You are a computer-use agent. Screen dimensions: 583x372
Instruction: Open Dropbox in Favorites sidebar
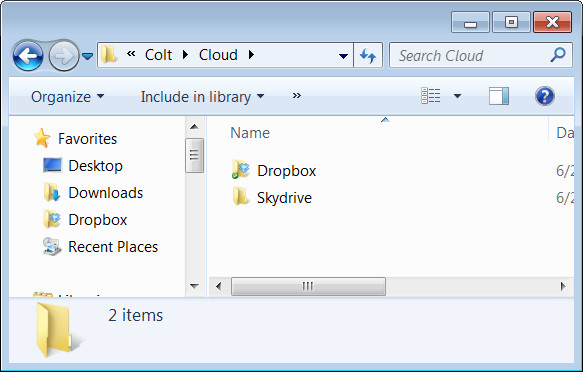(x=98, y=220)
